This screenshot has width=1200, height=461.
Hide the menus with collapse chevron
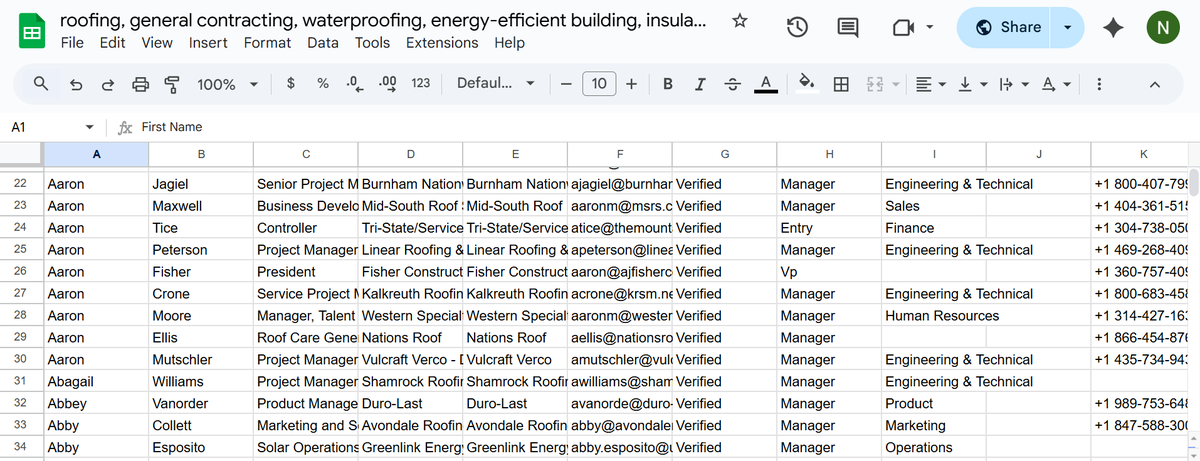[x=1155, y=84]
